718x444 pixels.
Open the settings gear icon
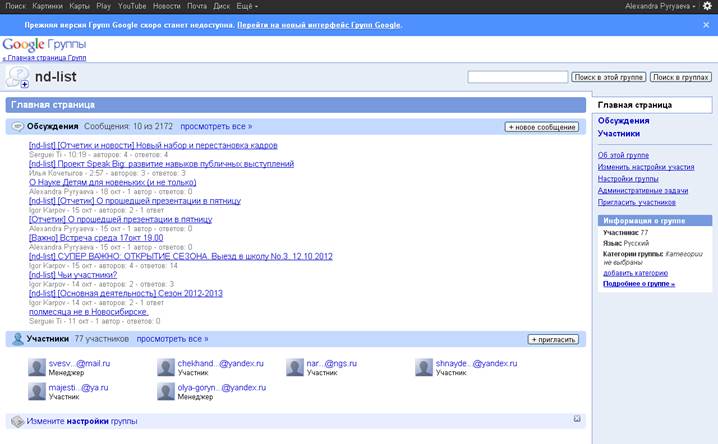[x=707, y=6]
